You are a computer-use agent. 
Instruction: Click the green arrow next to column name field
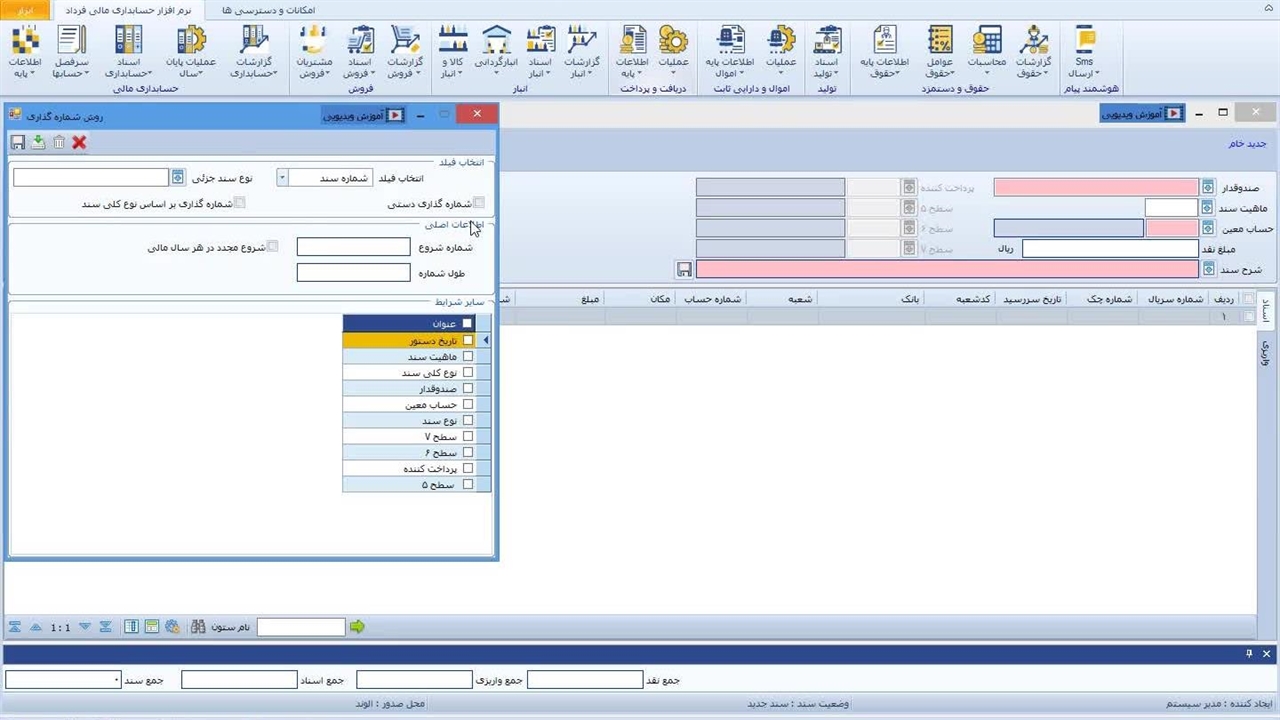click(357, 627)
